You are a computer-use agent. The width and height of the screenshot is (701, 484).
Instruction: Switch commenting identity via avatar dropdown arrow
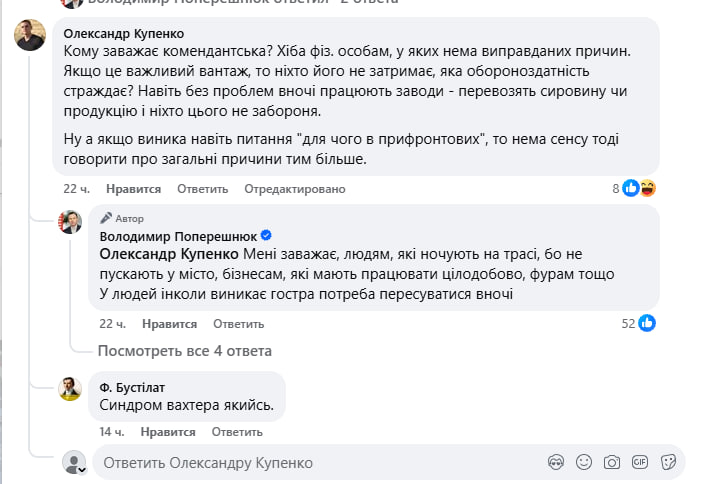(x=84, y=468)
